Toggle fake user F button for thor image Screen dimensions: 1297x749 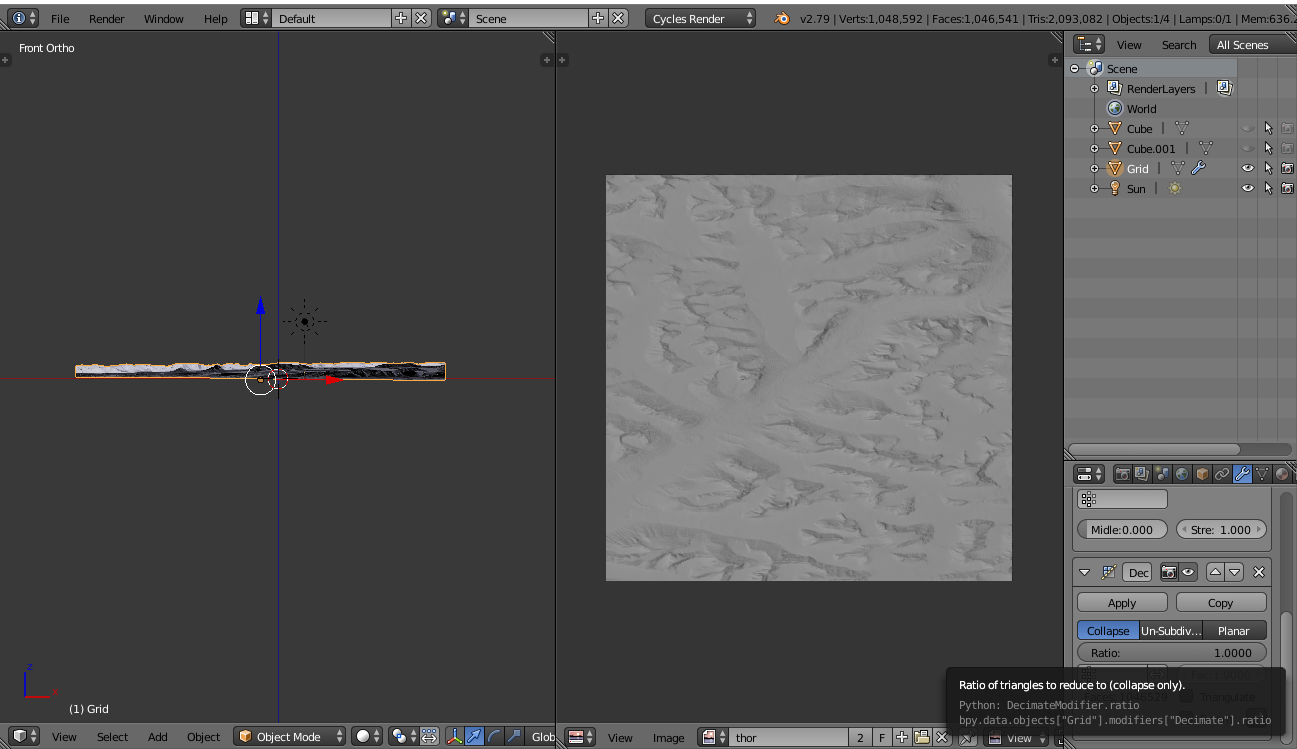pos(882,737)
